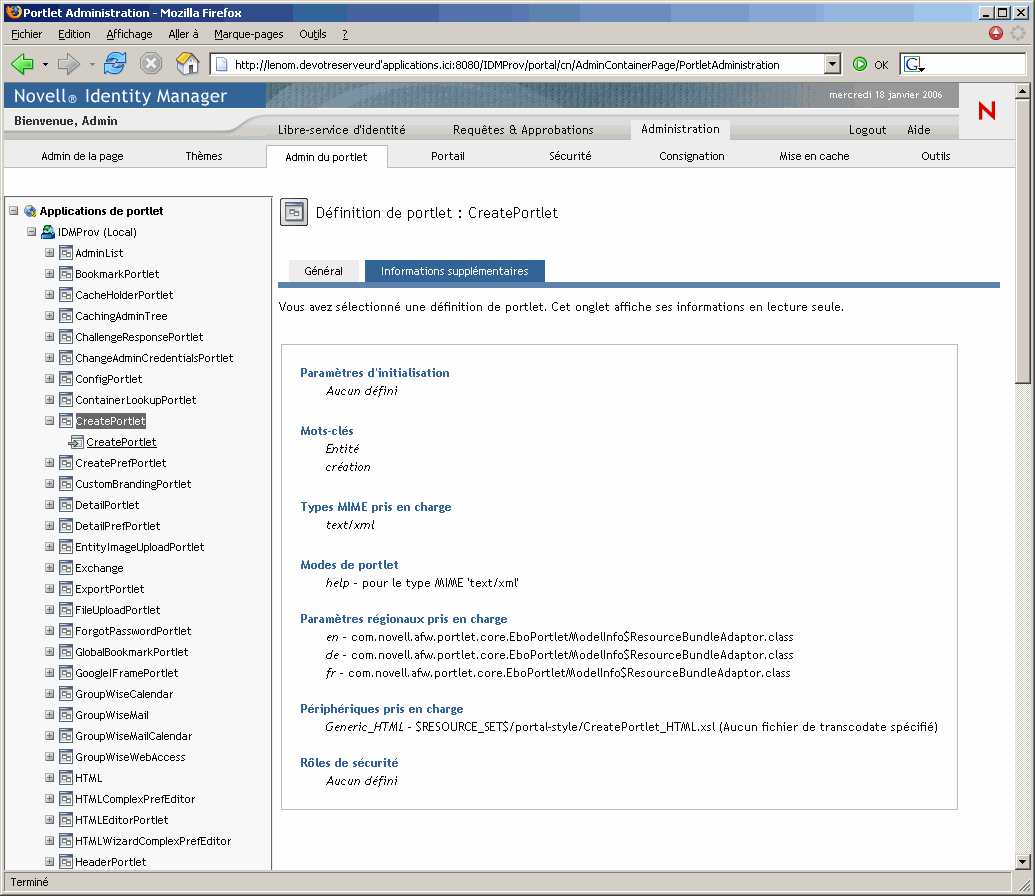Screen dimensions: 1035x896
Task: Click the red Novell N logo
Action: point(987,110)
